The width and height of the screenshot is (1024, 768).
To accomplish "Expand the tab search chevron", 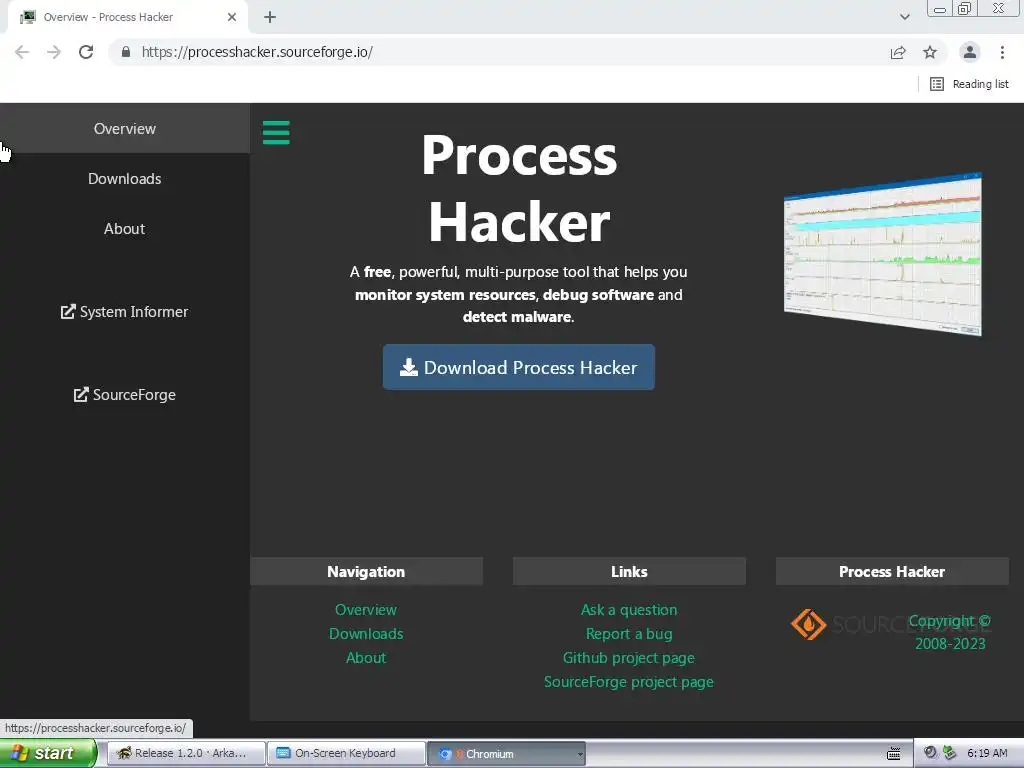I will (x=904, y=17).
